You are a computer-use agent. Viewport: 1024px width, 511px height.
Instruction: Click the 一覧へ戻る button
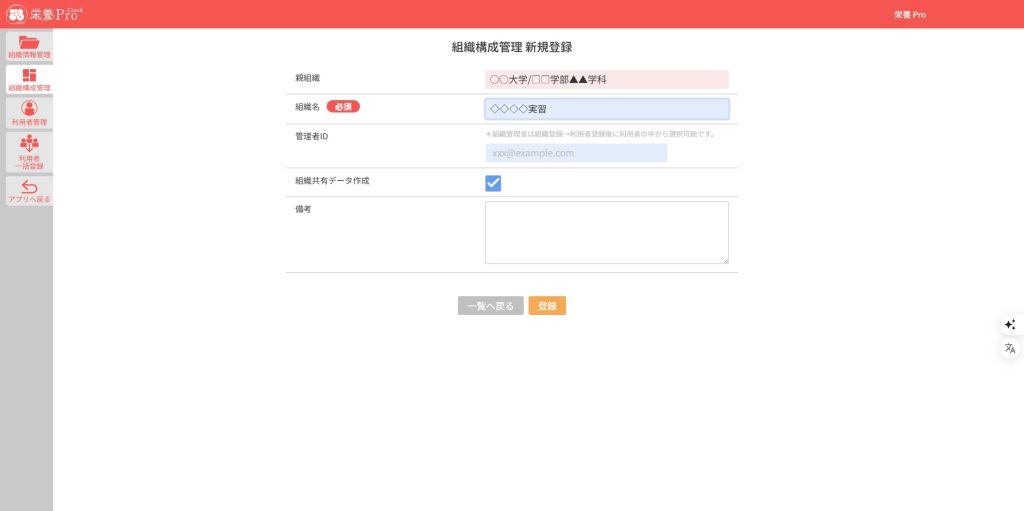pyautogui.click(x=490, y=306)
